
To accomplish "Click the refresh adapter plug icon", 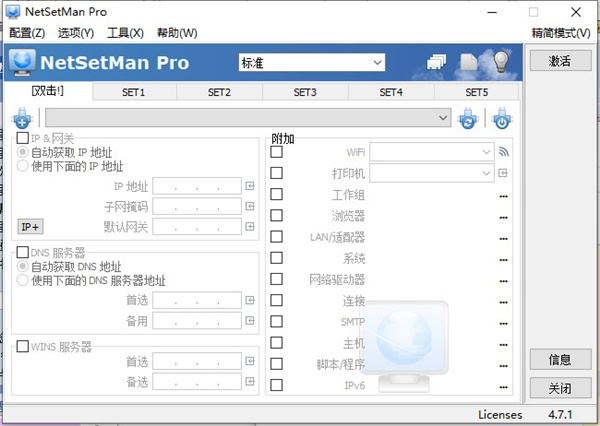I will (468, 118).
